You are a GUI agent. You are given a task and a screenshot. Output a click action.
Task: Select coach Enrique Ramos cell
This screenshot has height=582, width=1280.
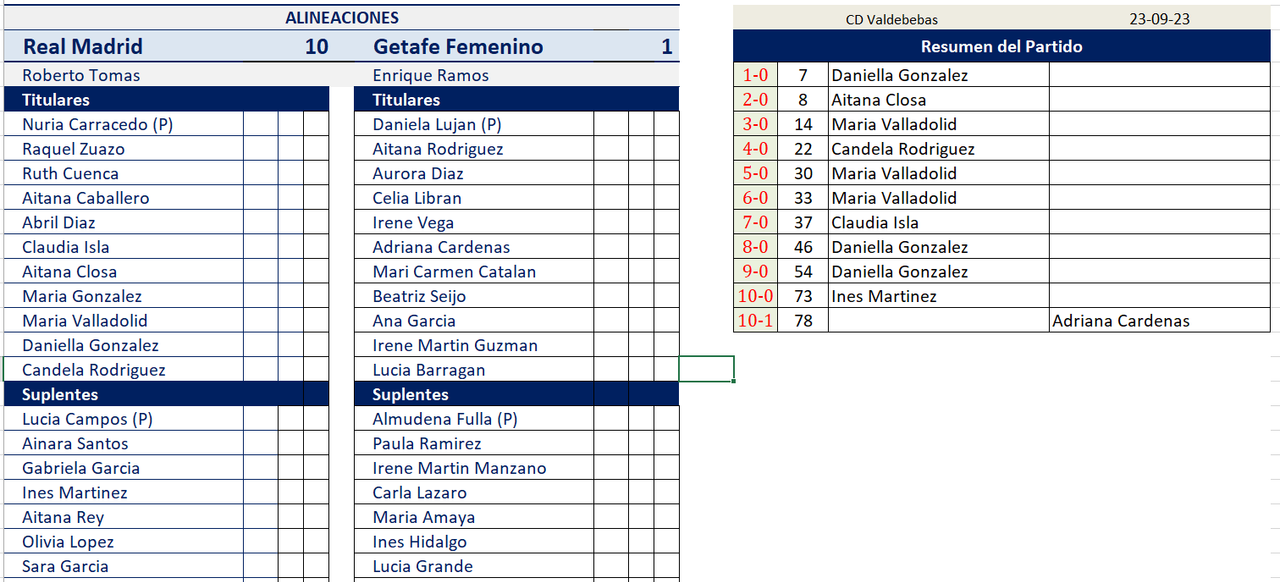(431, 75)
